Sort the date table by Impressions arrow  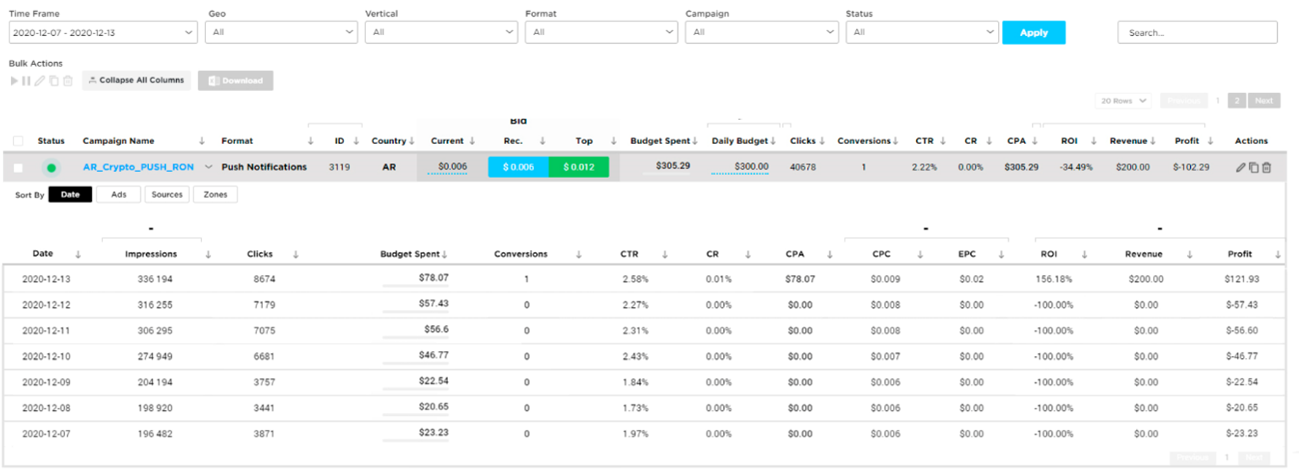coord(208,254)
